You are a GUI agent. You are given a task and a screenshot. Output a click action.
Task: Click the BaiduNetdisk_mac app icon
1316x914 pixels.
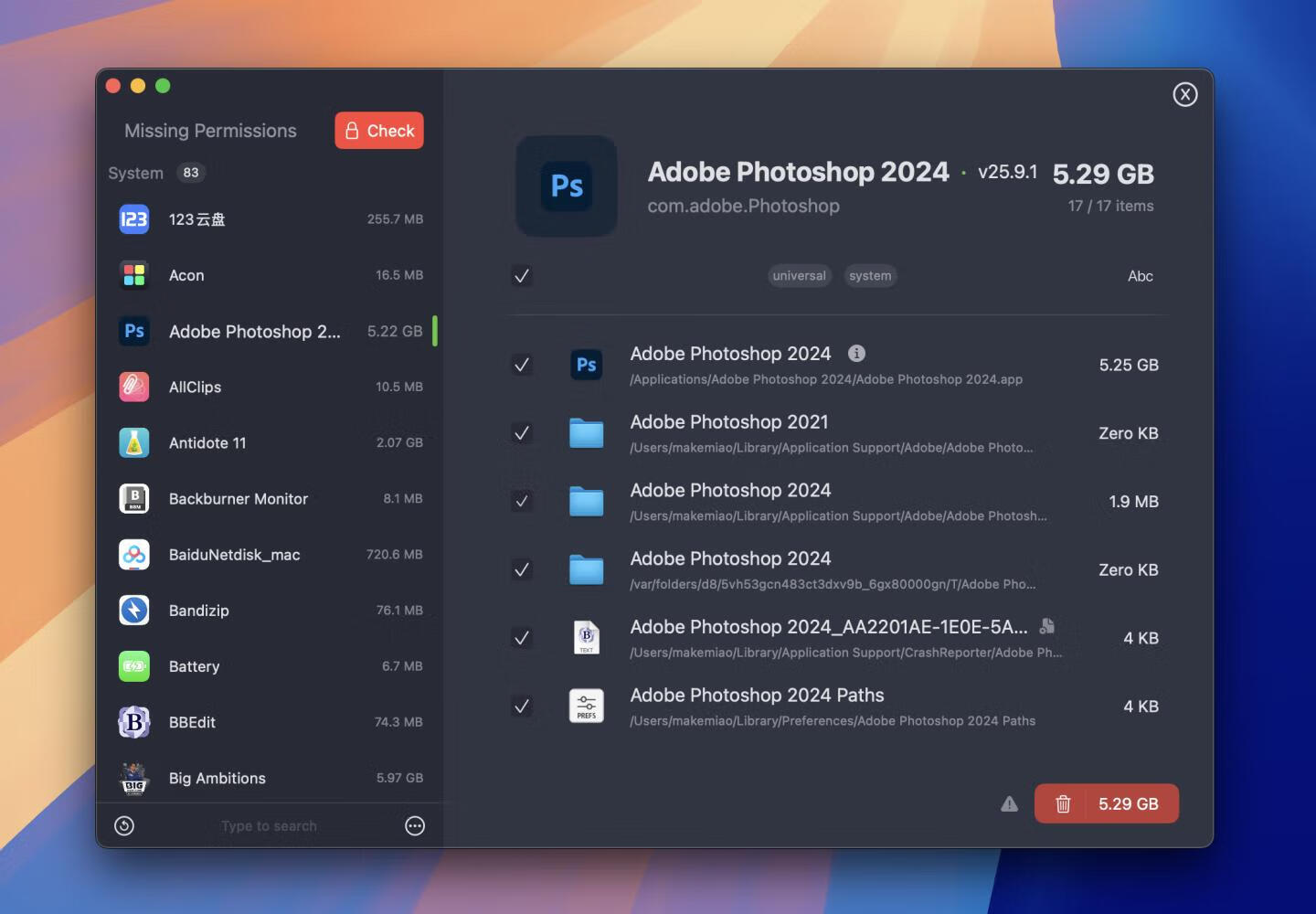pos(134,555)
